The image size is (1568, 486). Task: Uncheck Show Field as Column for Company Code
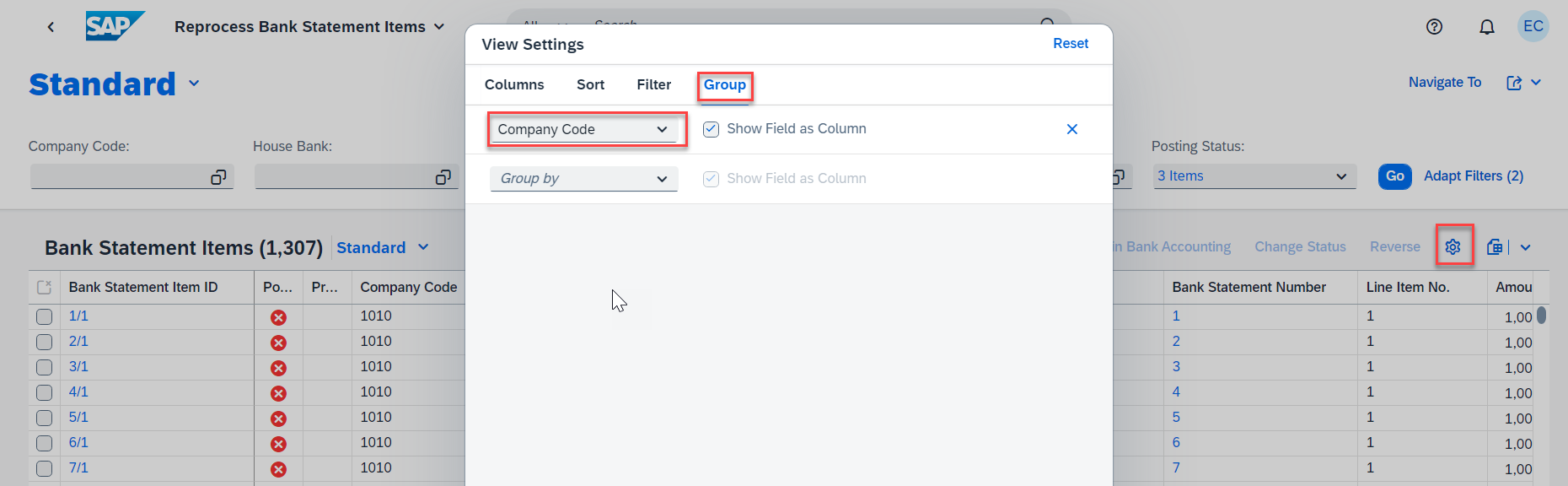pos(711,129)
